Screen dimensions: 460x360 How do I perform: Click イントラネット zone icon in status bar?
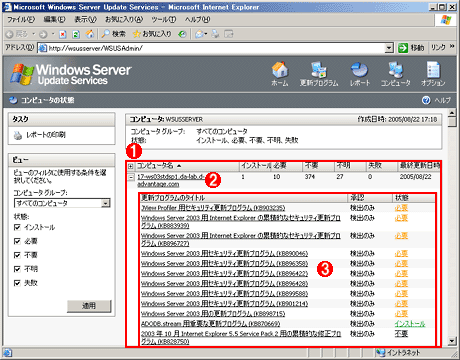click(x=380, y=352)
